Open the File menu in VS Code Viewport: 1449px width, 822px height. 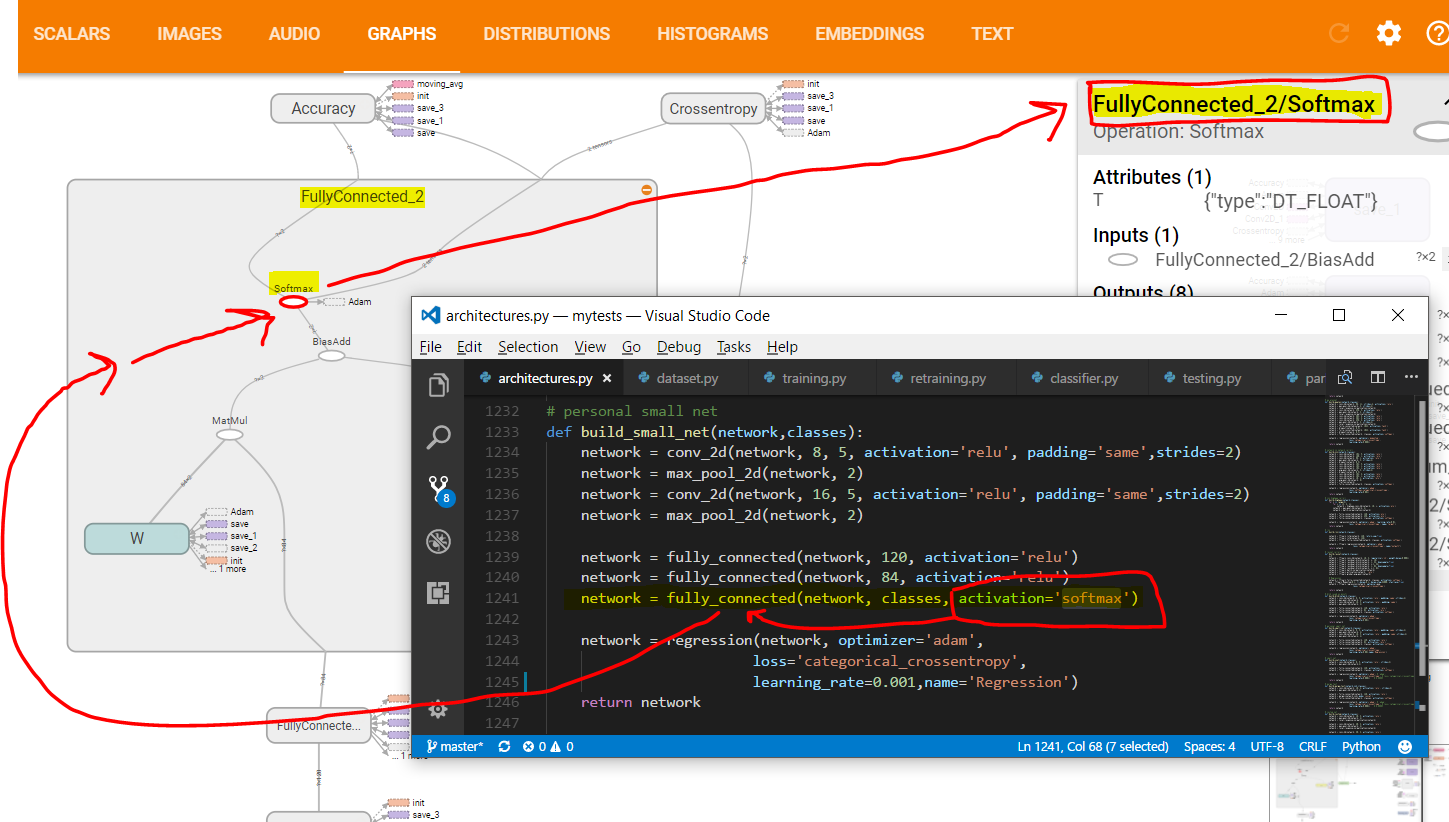[431, 347]
